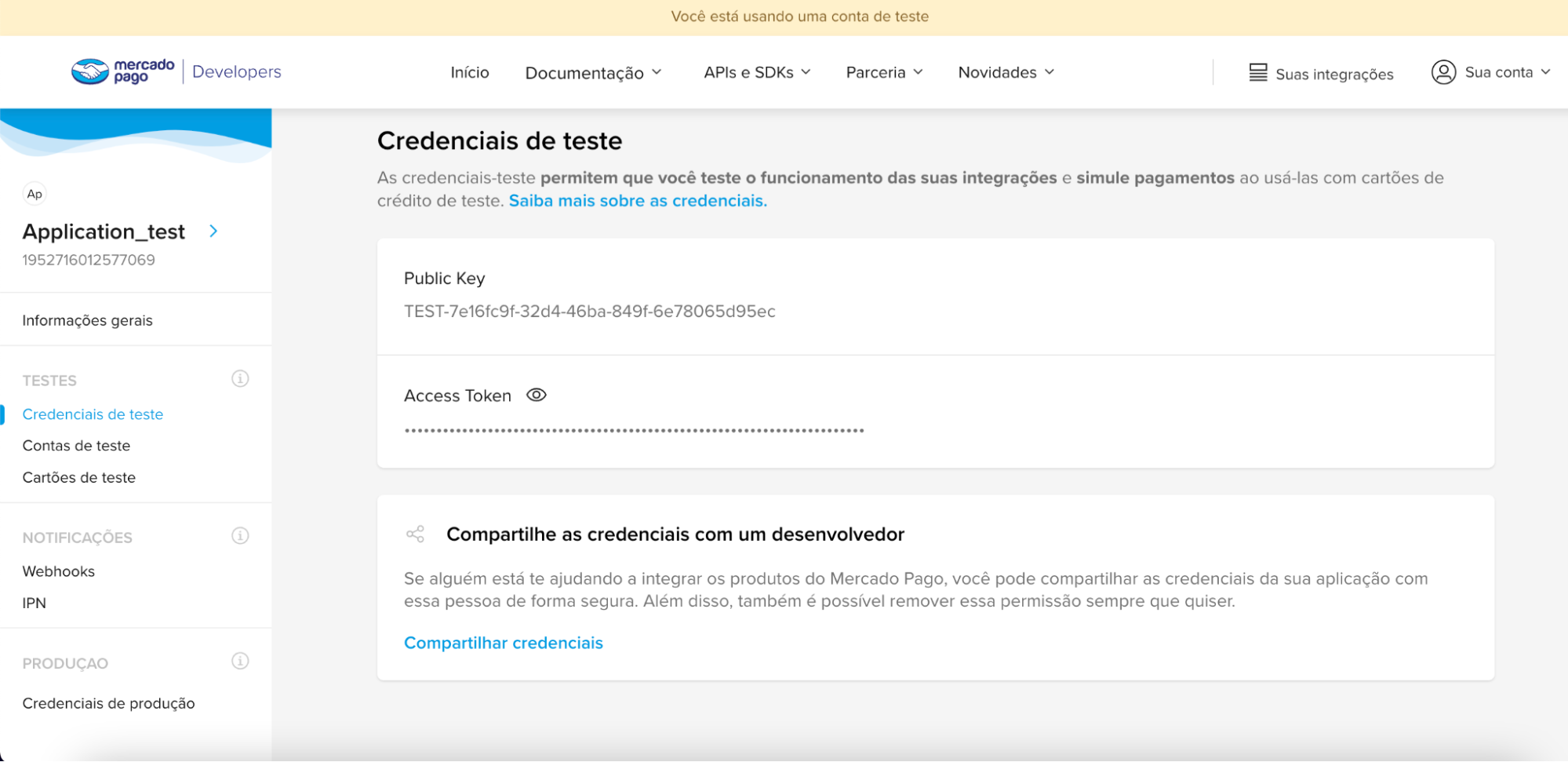
Task: Click the Suas integrações list icon
Action: [x=1258, y=72]
